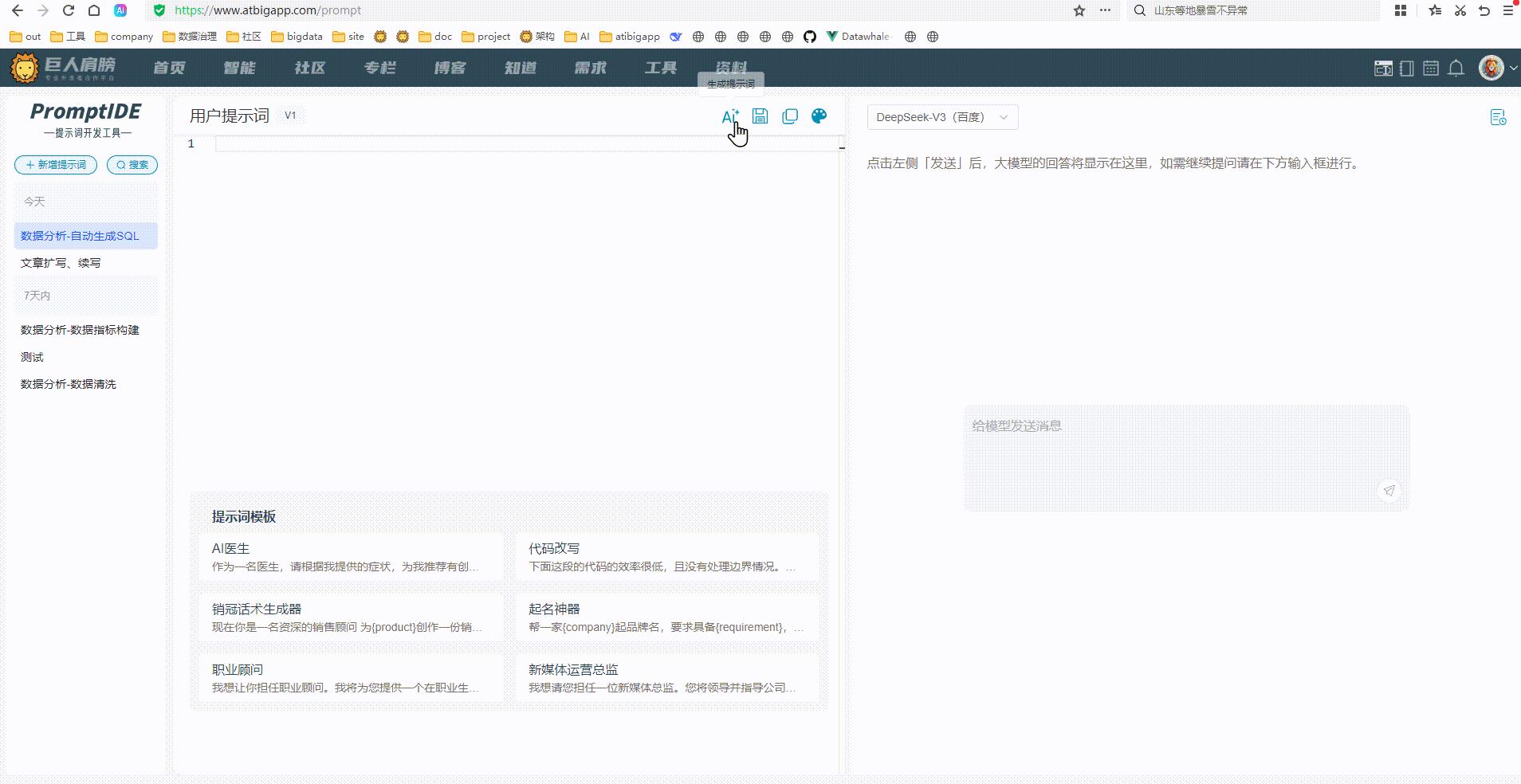Click the 搜索 button in the sidebar
Screen dimensions: 1521x784
132,165
